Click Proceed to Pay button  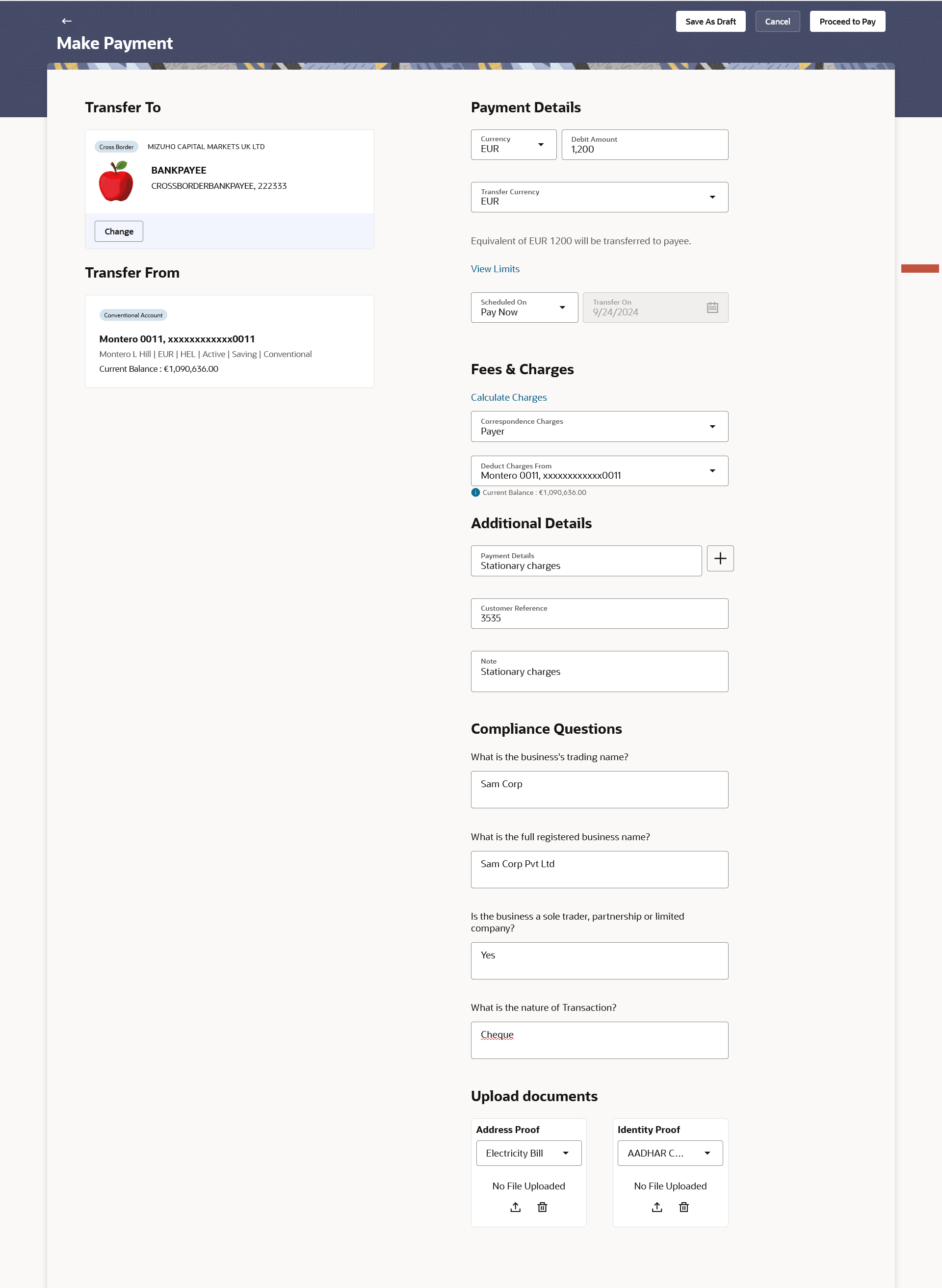point(847,22)
